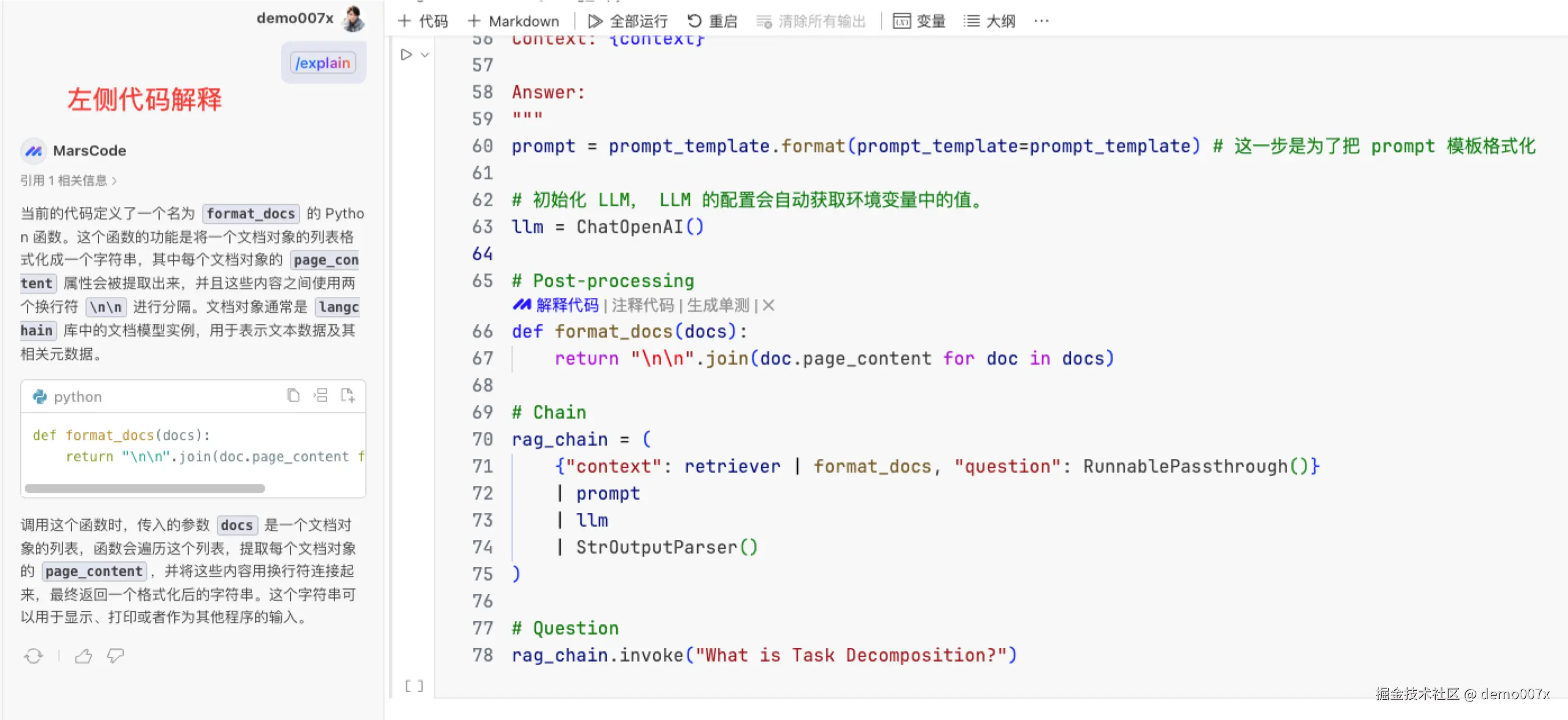Click add-to-new-file icon in snippet header
1568x720 pixels.
pyautogui.click(x=347, y=396)
